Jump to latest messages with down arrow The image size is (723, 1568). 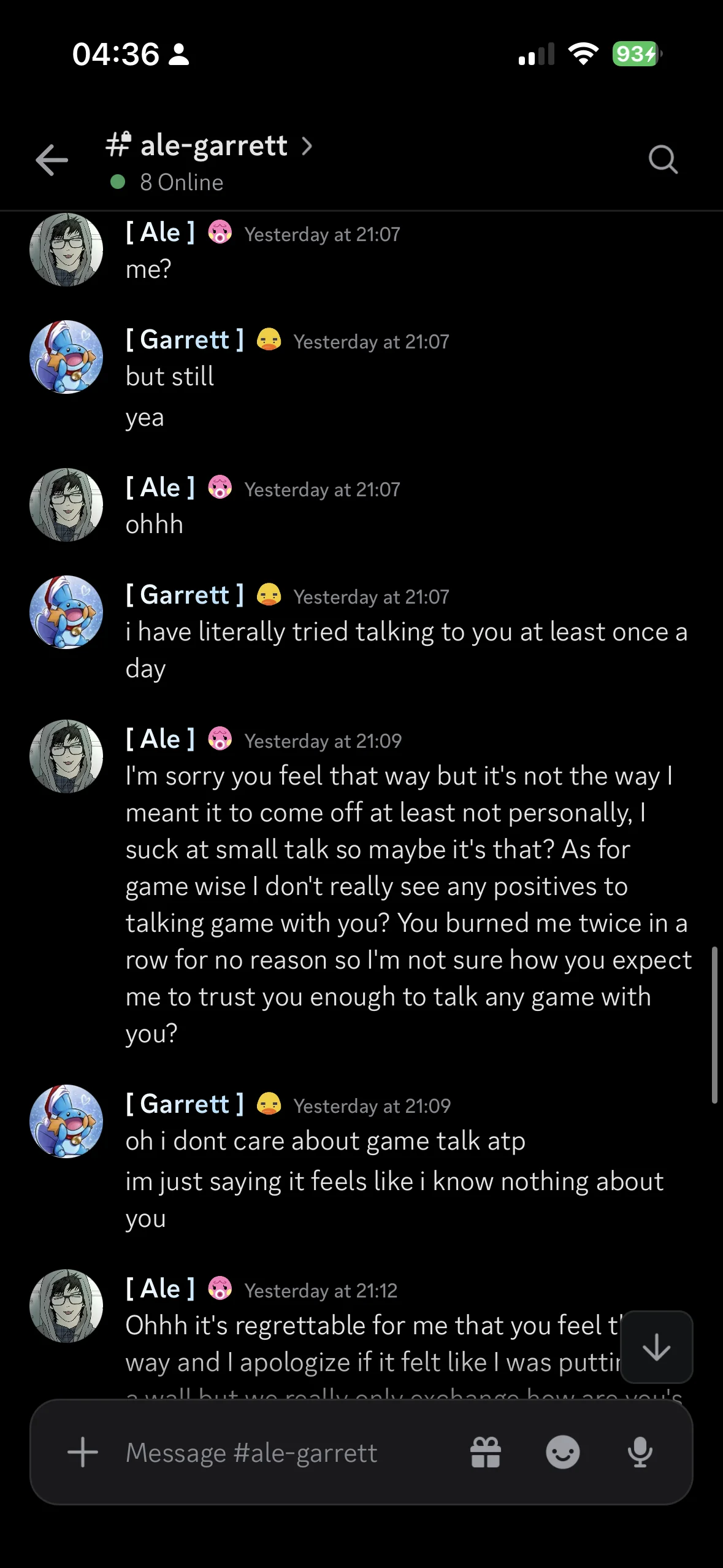657,1347
